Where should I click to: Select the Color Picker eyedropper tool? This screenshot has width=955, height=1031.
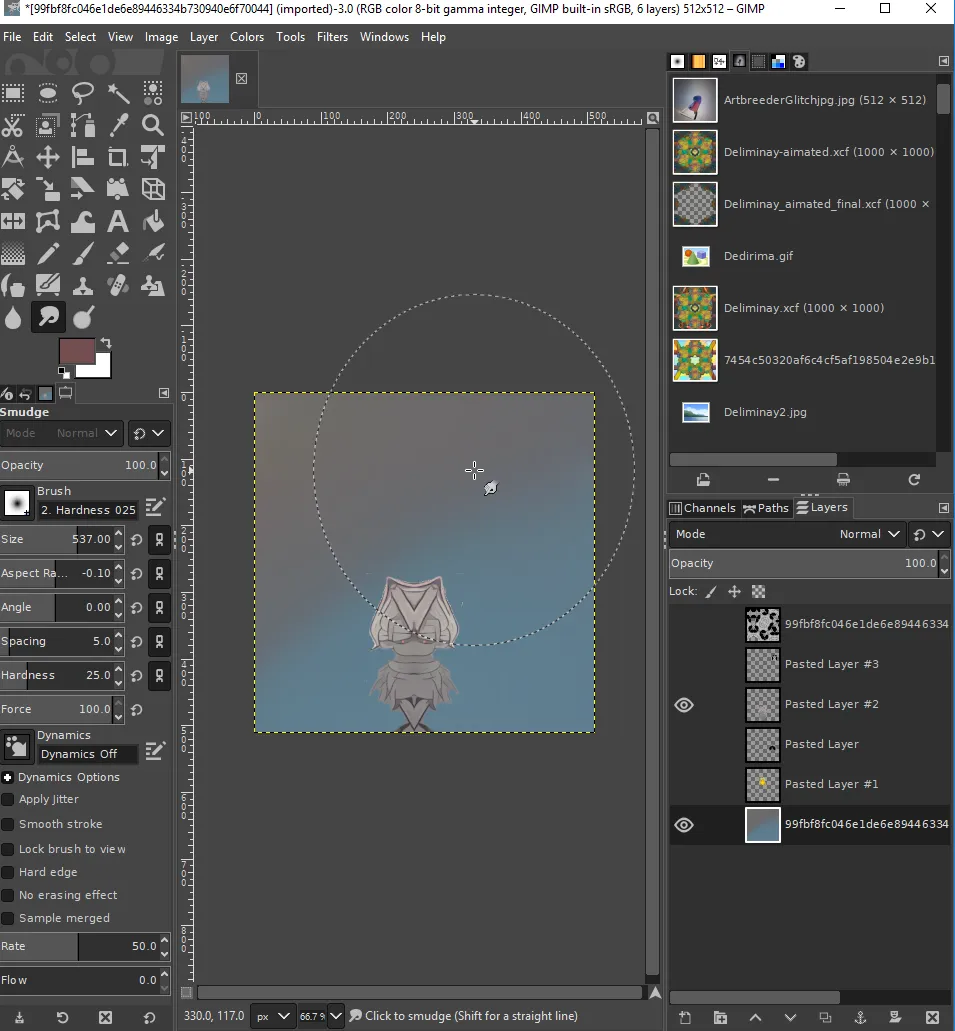pos(118,125)
